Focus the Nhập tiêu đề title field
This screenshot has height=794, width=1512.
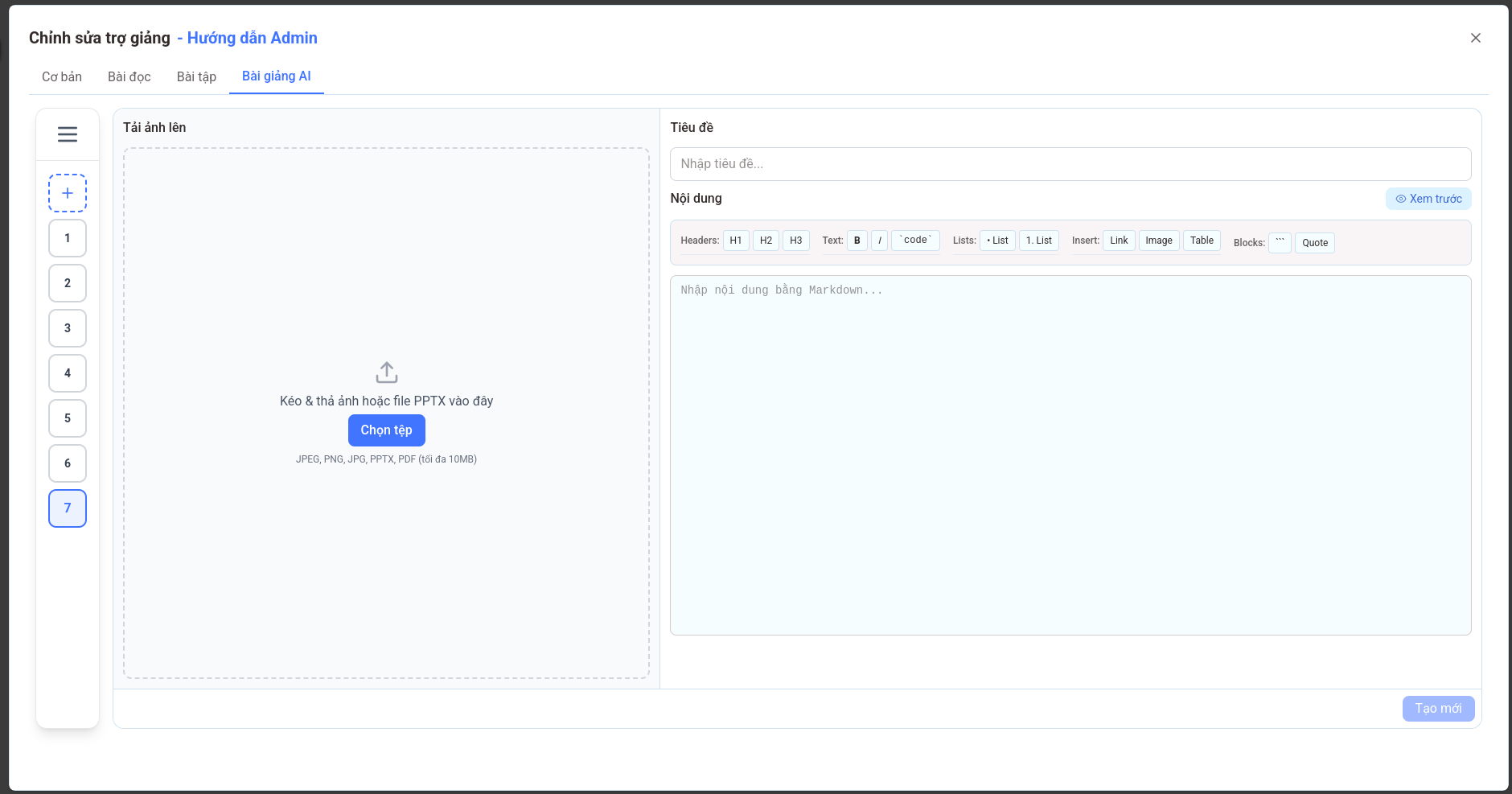[x=1070, y=164]
